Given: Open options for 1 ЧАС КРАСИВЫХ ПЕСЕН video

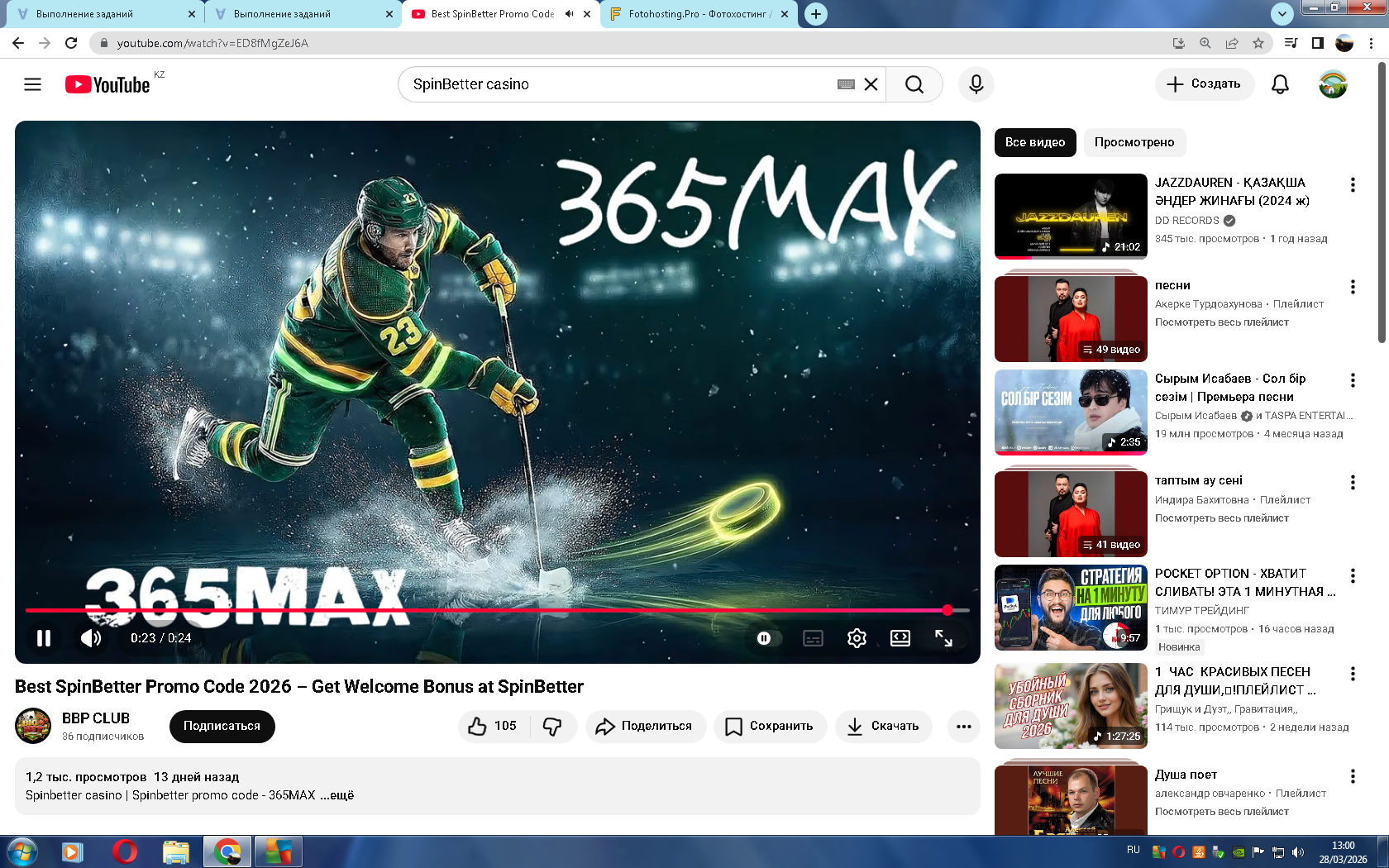Looking at the screenshot, I should 1353,674.
